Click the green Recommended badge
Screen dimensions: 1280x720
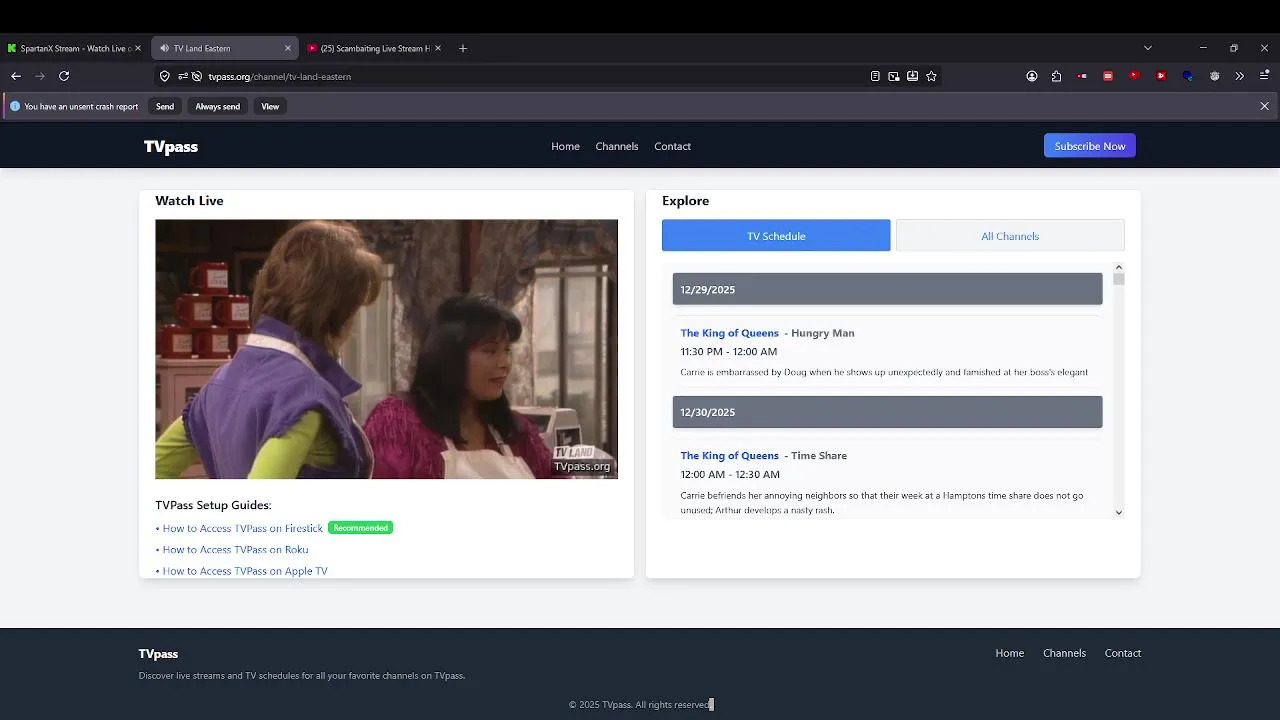(360, 528)
